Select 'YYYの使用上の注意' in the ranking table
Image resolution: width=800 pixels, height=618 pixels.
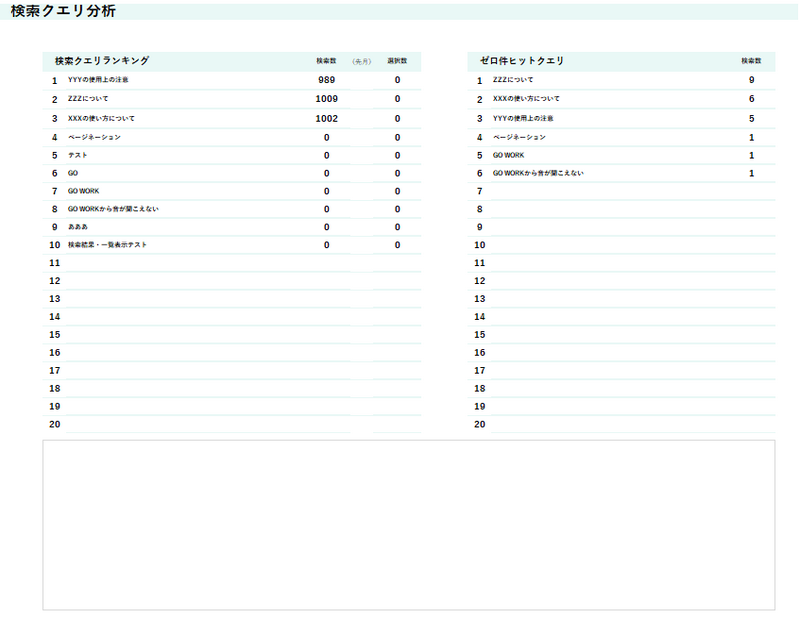[x=98, y=80]
